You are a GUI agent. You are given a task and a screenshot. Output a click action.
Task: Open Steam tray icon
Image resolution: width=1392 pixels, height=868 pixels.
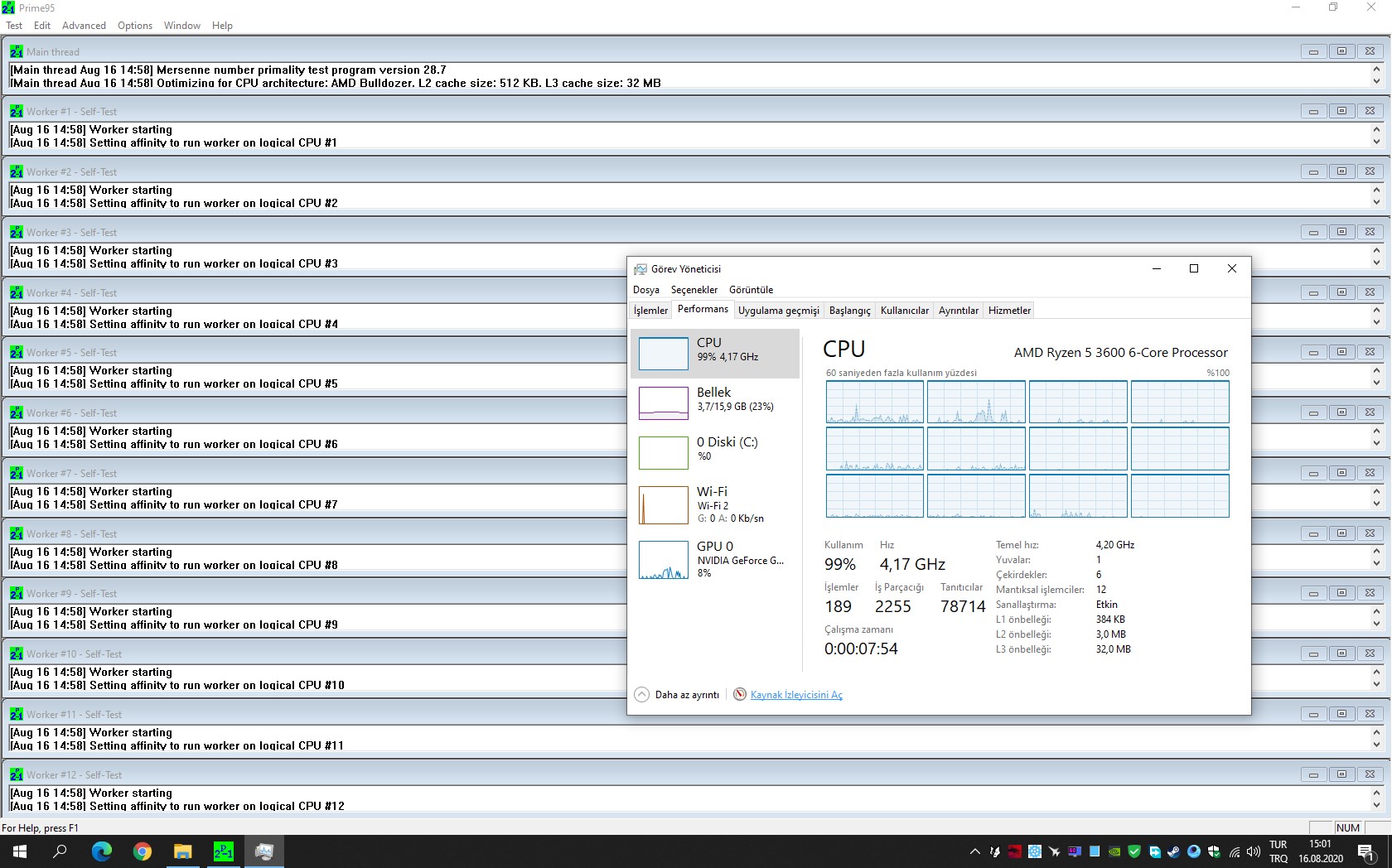[1174, 851]
